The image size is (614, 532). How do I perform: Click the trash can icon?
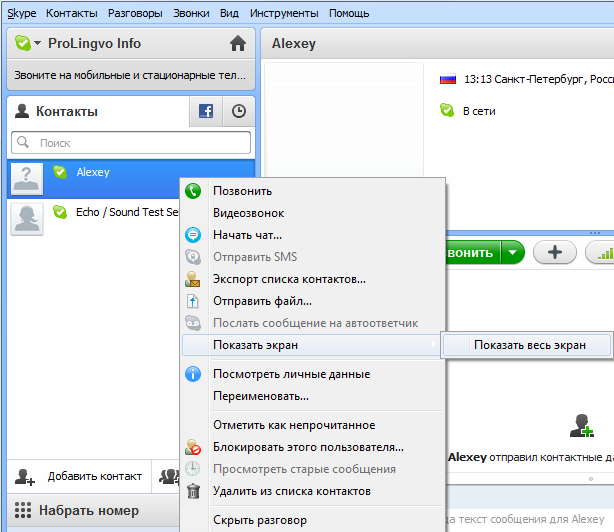click(x=193, y=491)
